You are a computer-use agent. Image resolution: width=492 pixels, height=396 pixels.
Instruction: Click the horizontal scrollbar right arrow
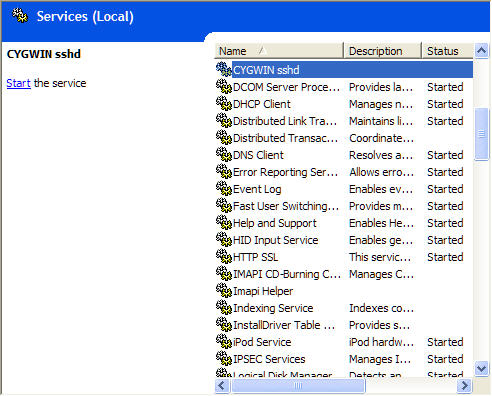coord(464,386)
